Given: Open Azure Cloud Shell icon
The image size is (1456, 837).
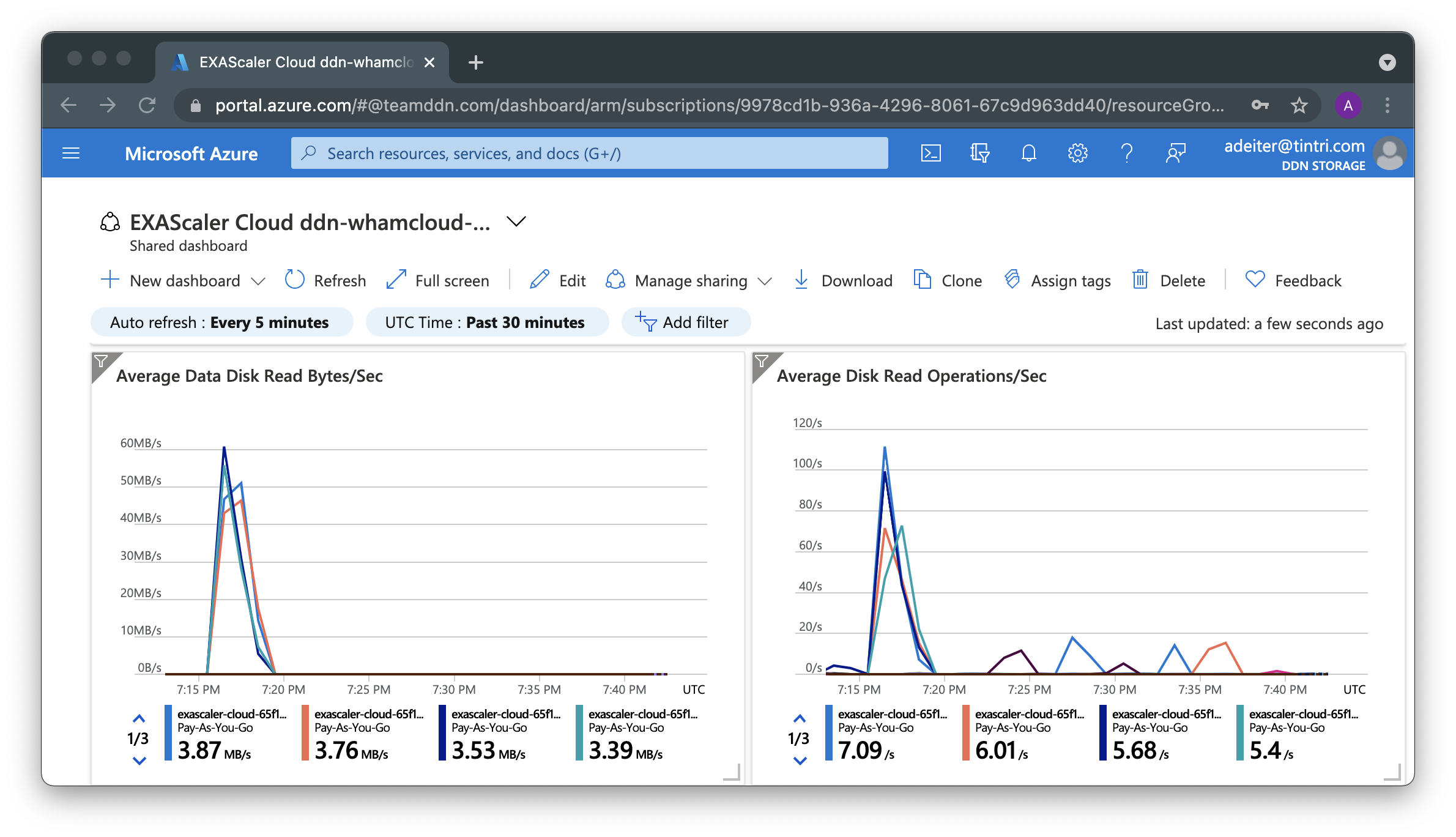Looking at the screenshot, I should 930,153.
